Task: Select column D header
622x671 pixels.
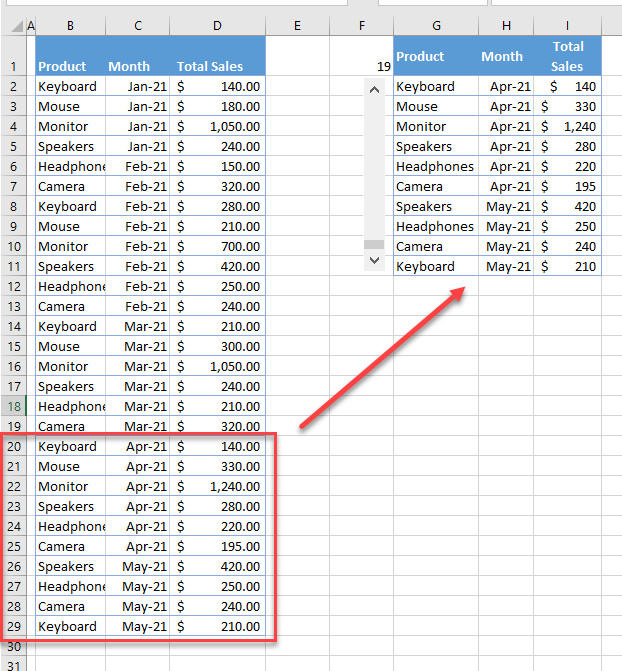Action: click(217, 25)
